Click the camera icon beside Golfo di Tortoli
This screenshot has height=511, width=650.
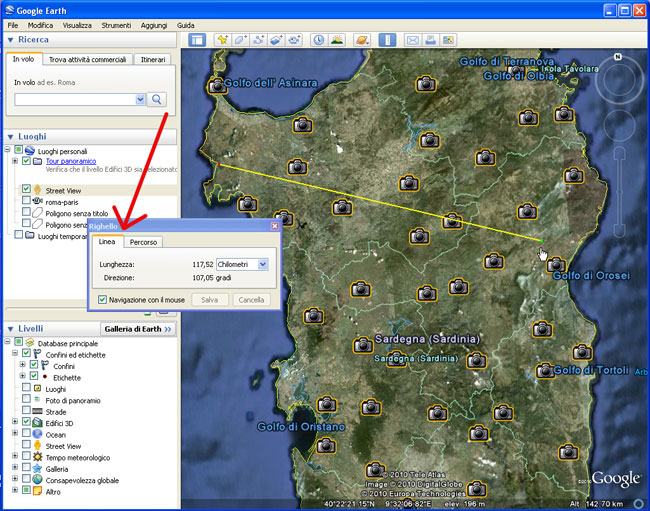[545, 370]
